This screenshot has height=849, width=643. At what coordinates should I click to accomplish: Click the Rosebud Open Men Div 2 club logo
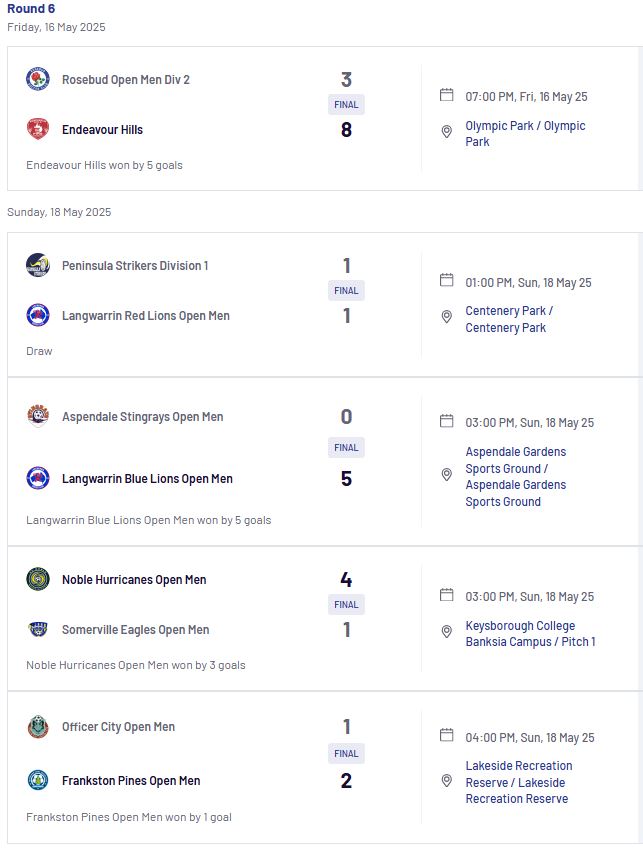coord(38,79)
